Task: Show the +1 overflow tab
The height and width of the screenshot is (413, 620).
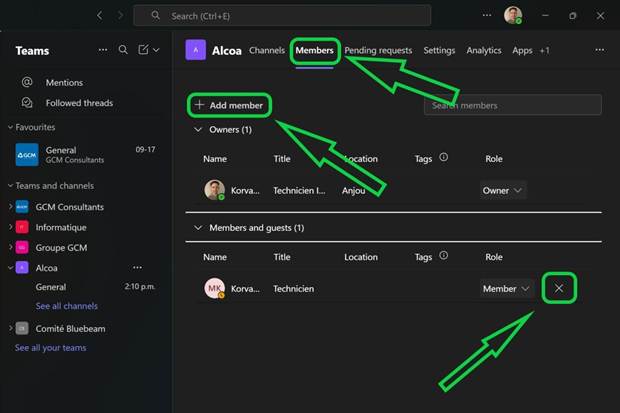Action: coord(544,50)
